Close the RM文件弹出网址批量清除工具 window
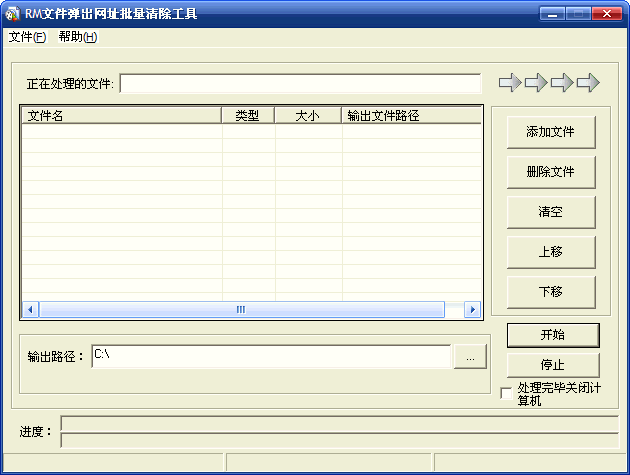Screen dimensions: 630x475 [607, 14]
